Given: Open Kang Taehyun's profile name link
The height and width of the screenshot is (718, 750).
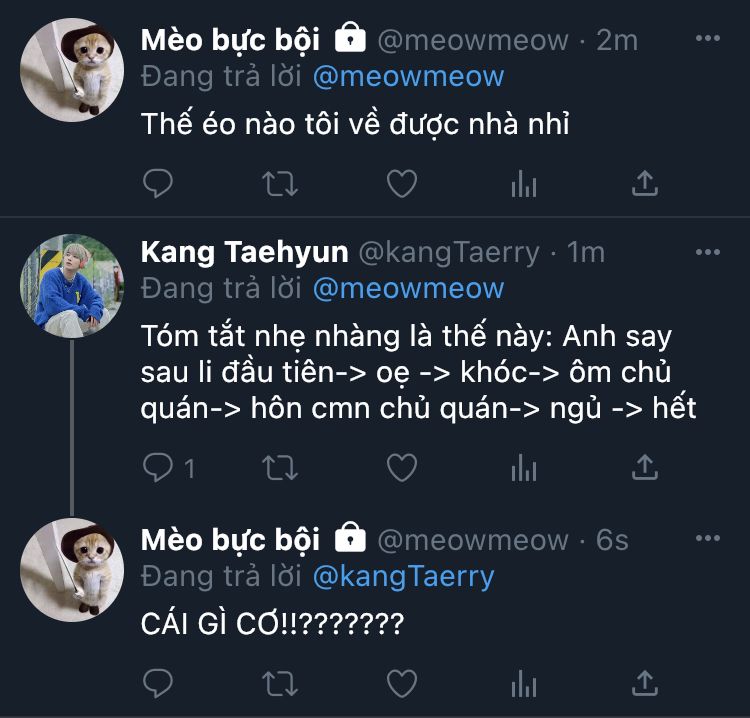Looking at the screenshot, I should [x=244, y=252].
